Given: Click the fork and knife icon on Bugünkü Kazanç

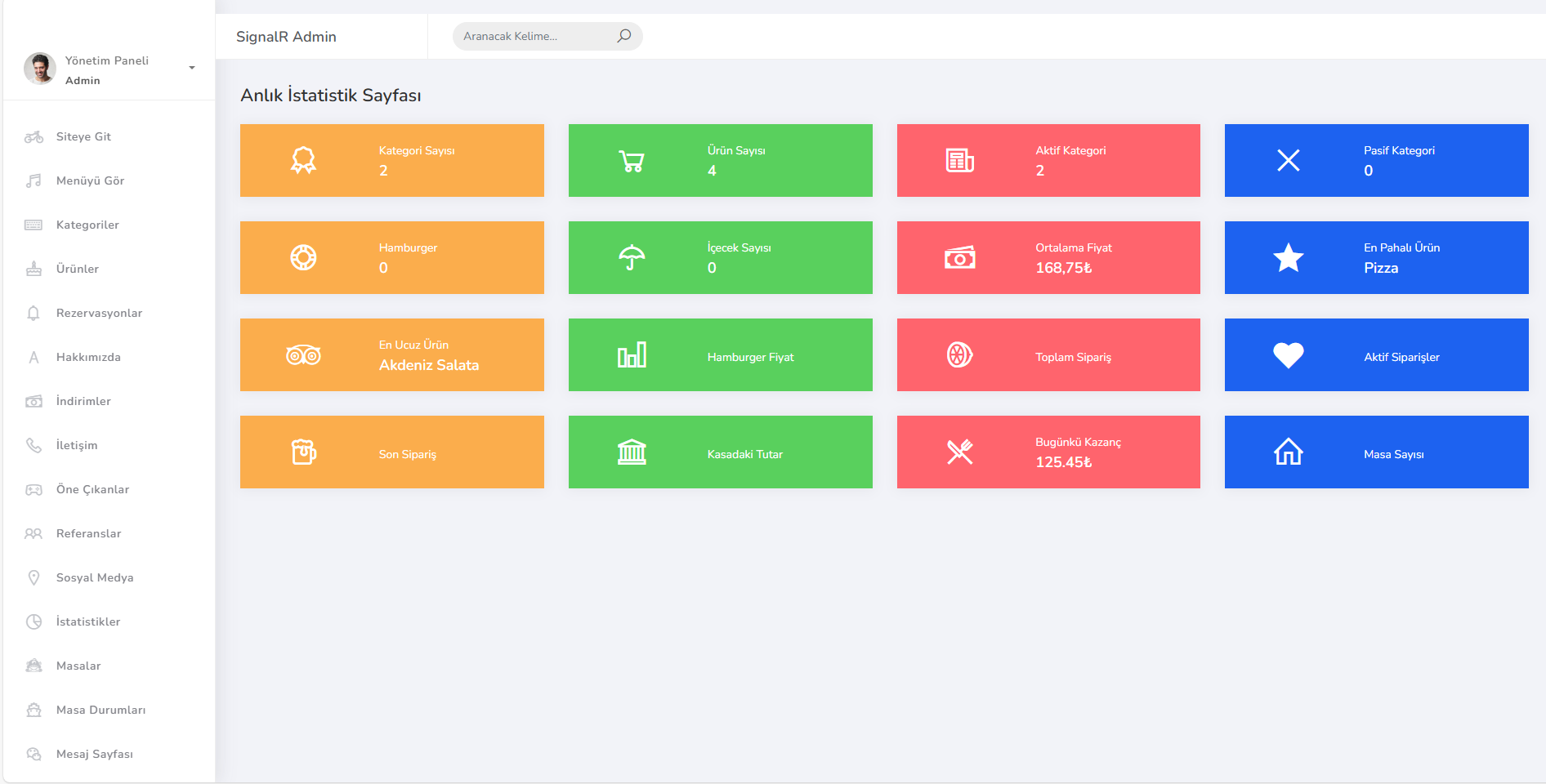Looking at the screenshot, I should pos(959,452).
